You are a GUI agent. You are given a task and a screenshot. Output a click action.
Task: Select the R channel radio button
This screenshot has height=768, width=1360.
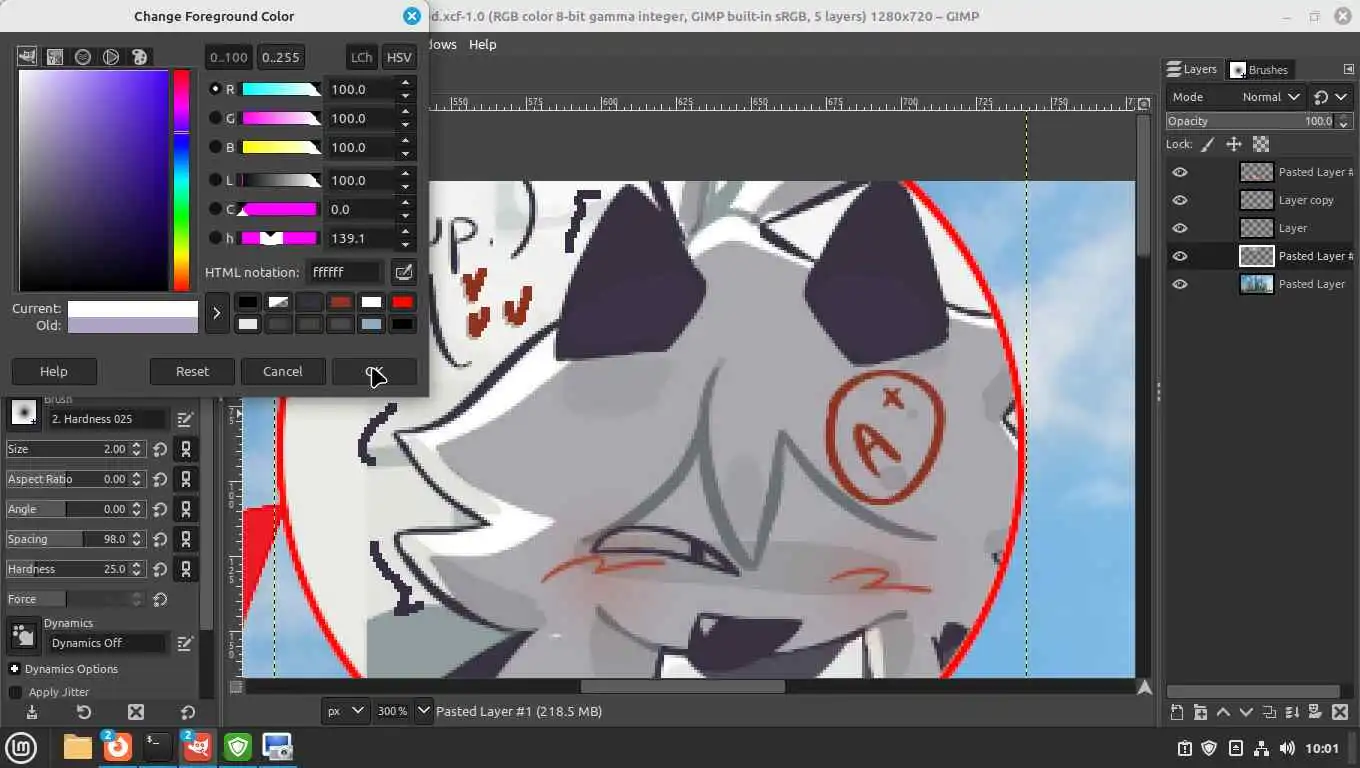click(215, 89)
